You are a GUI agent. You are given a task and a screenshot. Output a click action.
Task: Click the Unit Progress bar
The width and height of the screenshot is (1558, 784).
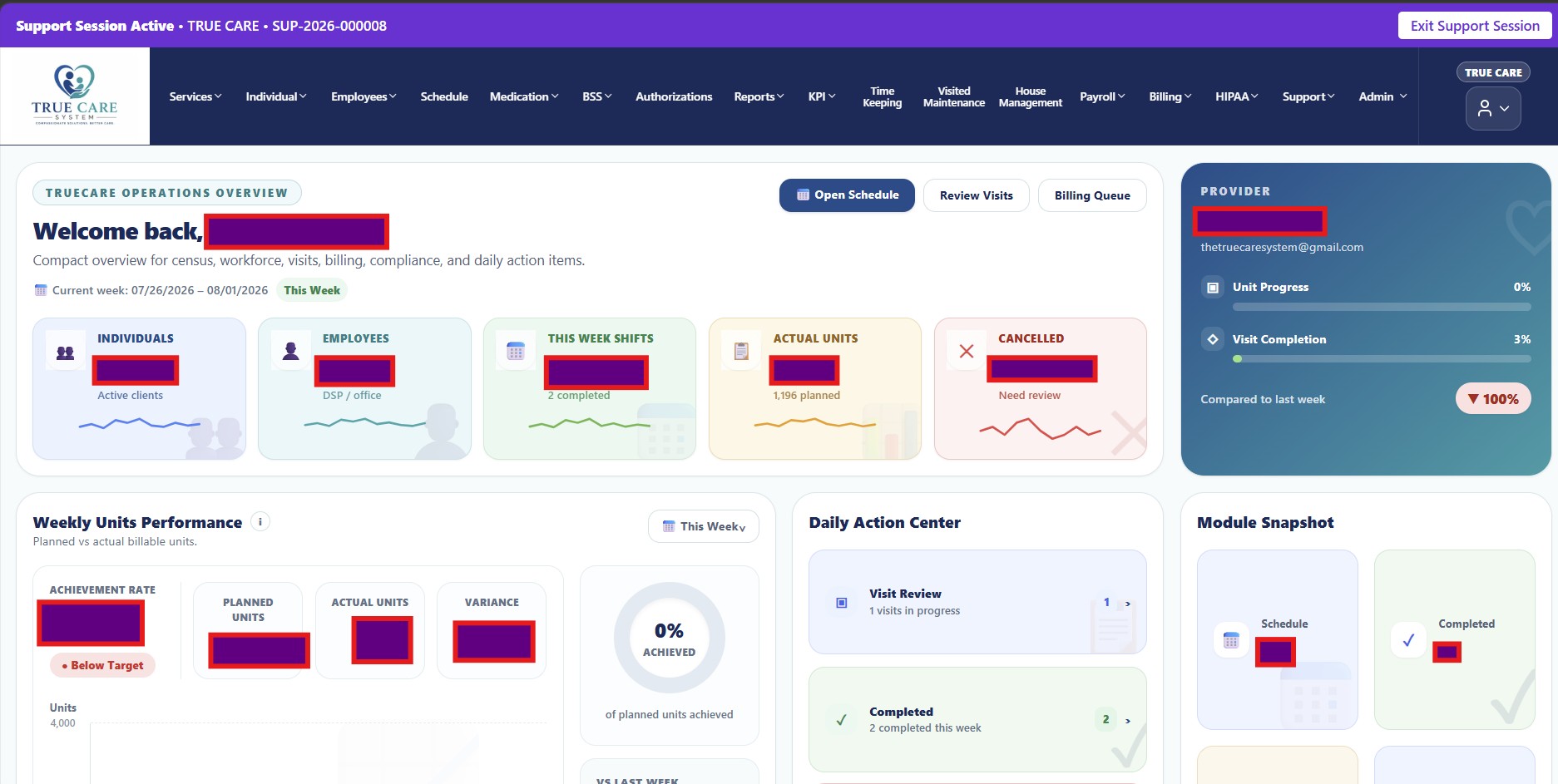point(1382,307)
